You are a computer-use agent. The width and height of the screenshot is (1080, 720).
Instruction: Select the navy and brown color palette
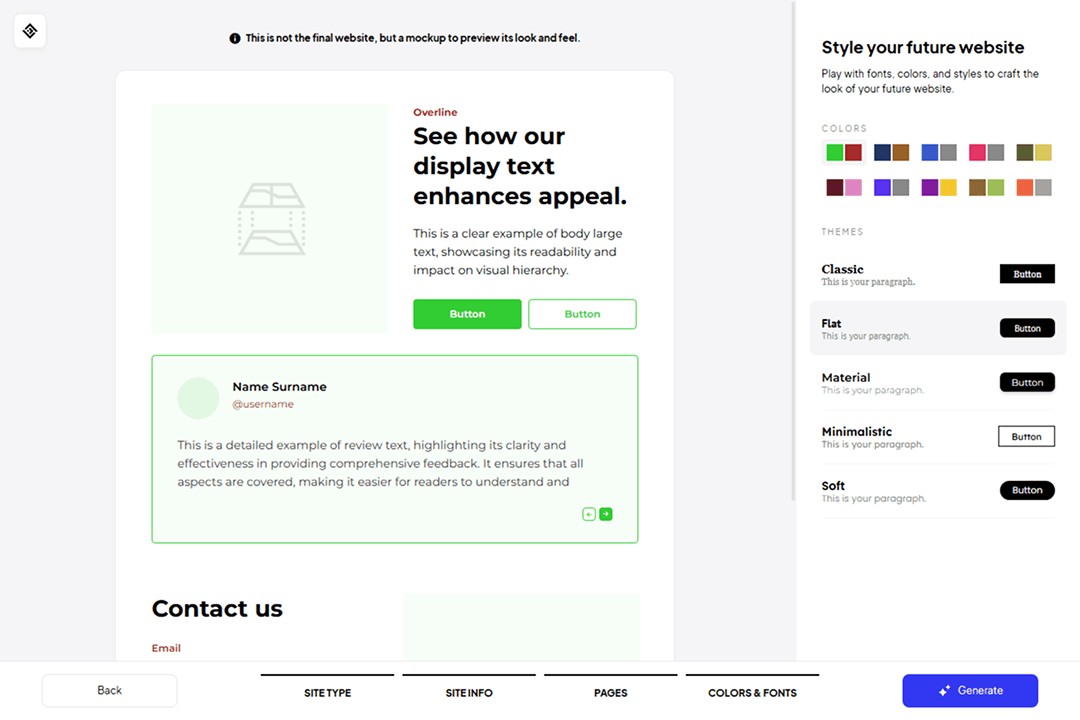pos(891,152)
